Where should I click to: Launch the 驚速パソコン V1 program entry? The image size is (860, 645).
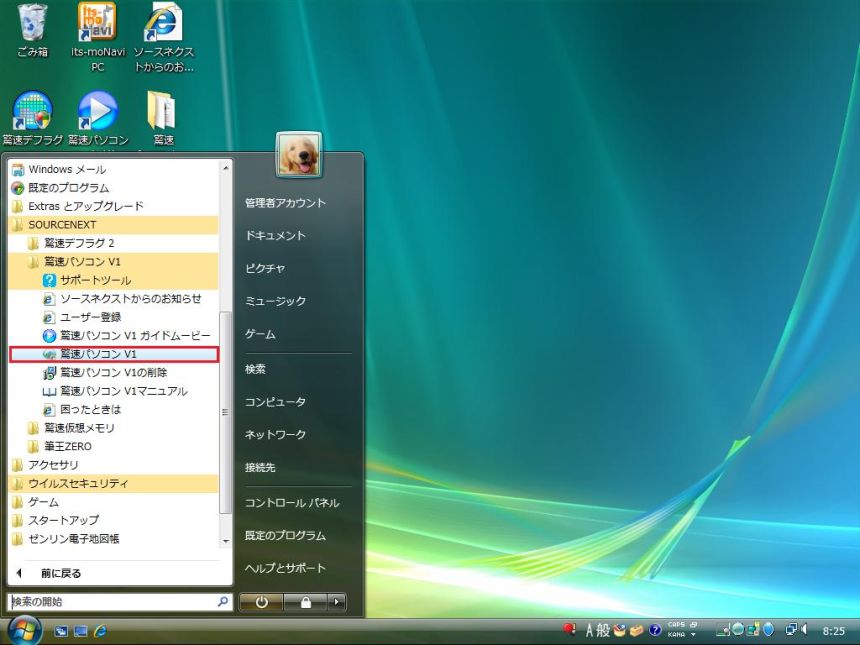tap(114, 354)
